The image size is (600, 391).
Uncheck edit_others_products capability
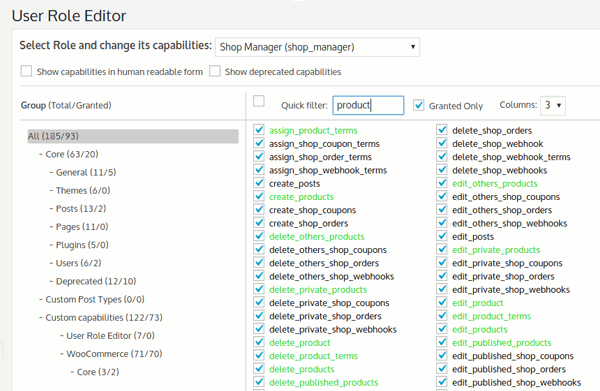pos(442,183)
